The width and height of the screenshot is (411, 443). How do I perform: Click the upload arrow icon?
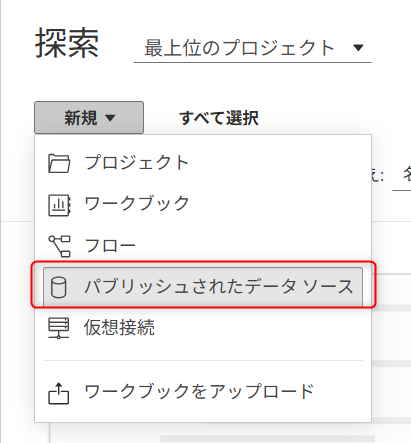[59, 393]
